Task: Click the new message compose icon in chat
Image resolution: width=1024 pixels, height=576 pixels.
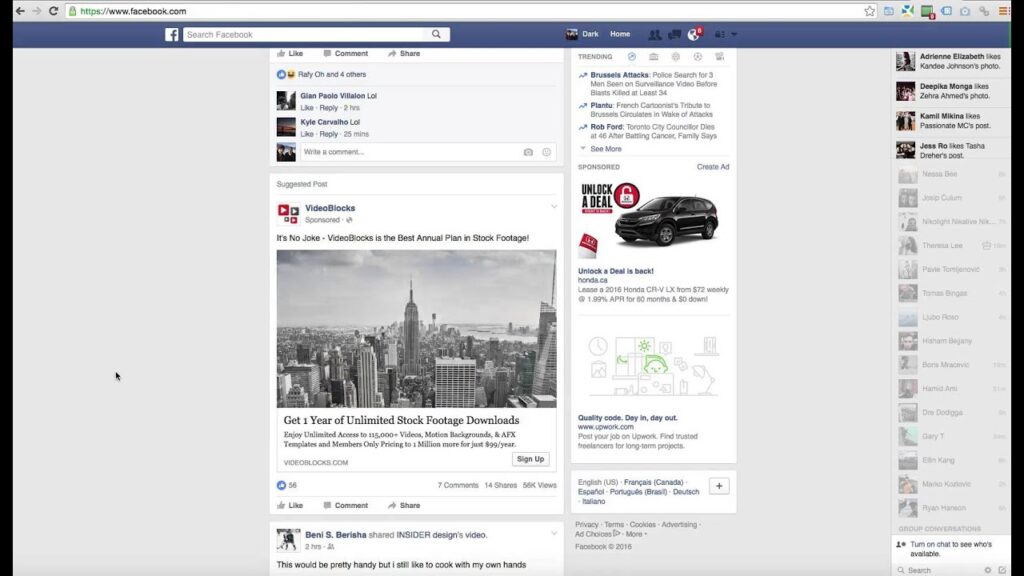Action: tap(1002, 570)
